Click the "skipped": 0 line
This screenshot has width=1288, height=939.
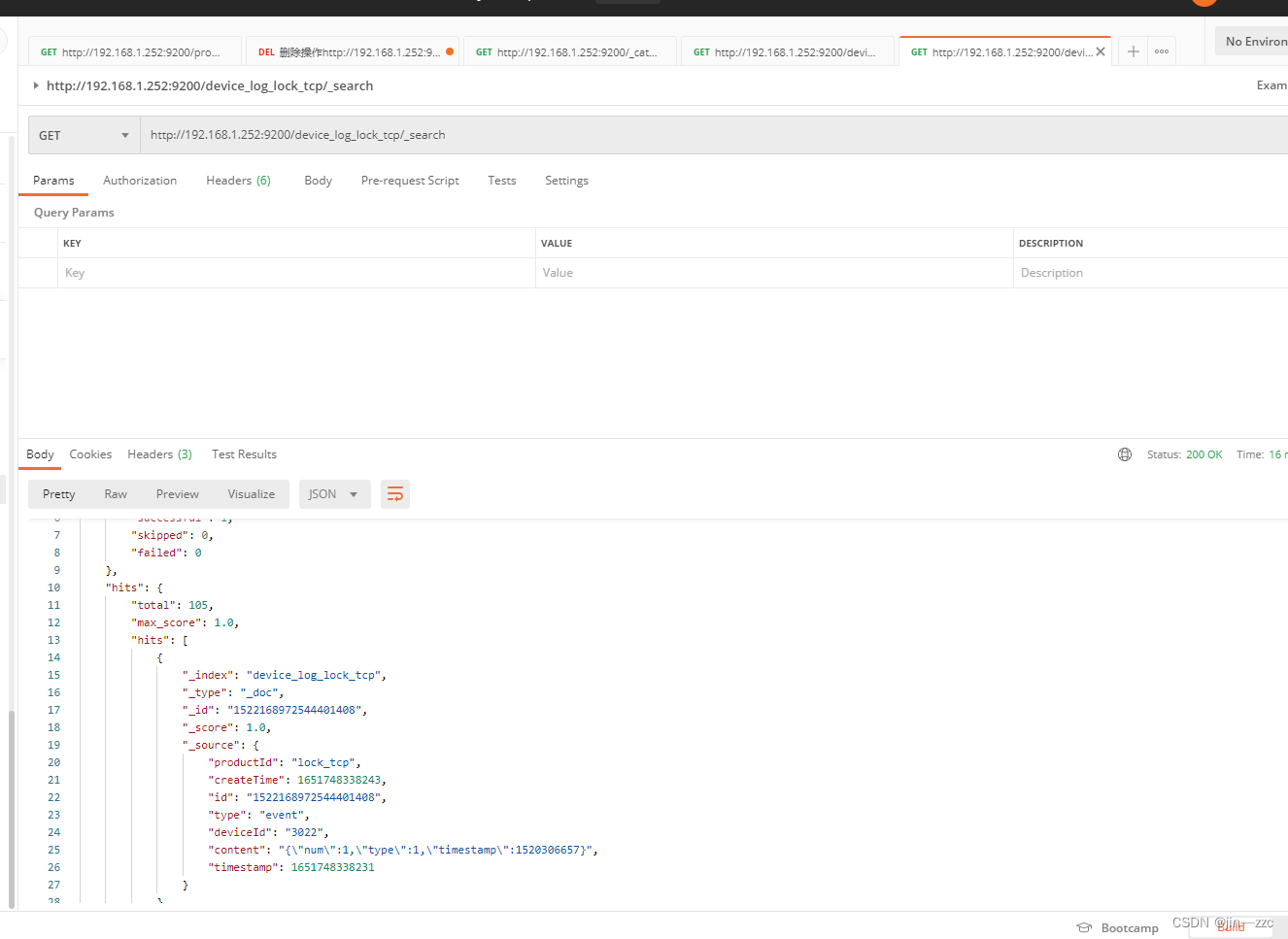pos(172,535)
